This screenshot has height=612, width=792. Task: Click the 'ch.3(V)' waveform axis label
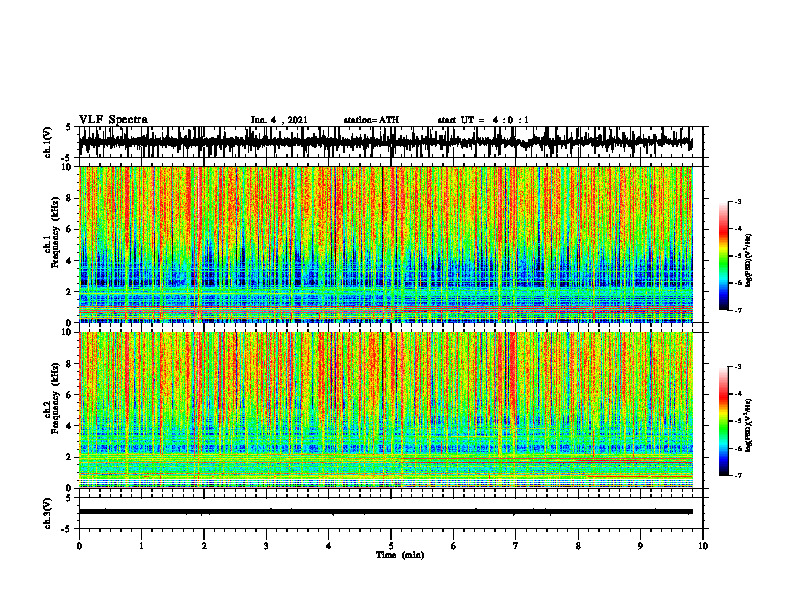tap(48, 513)
